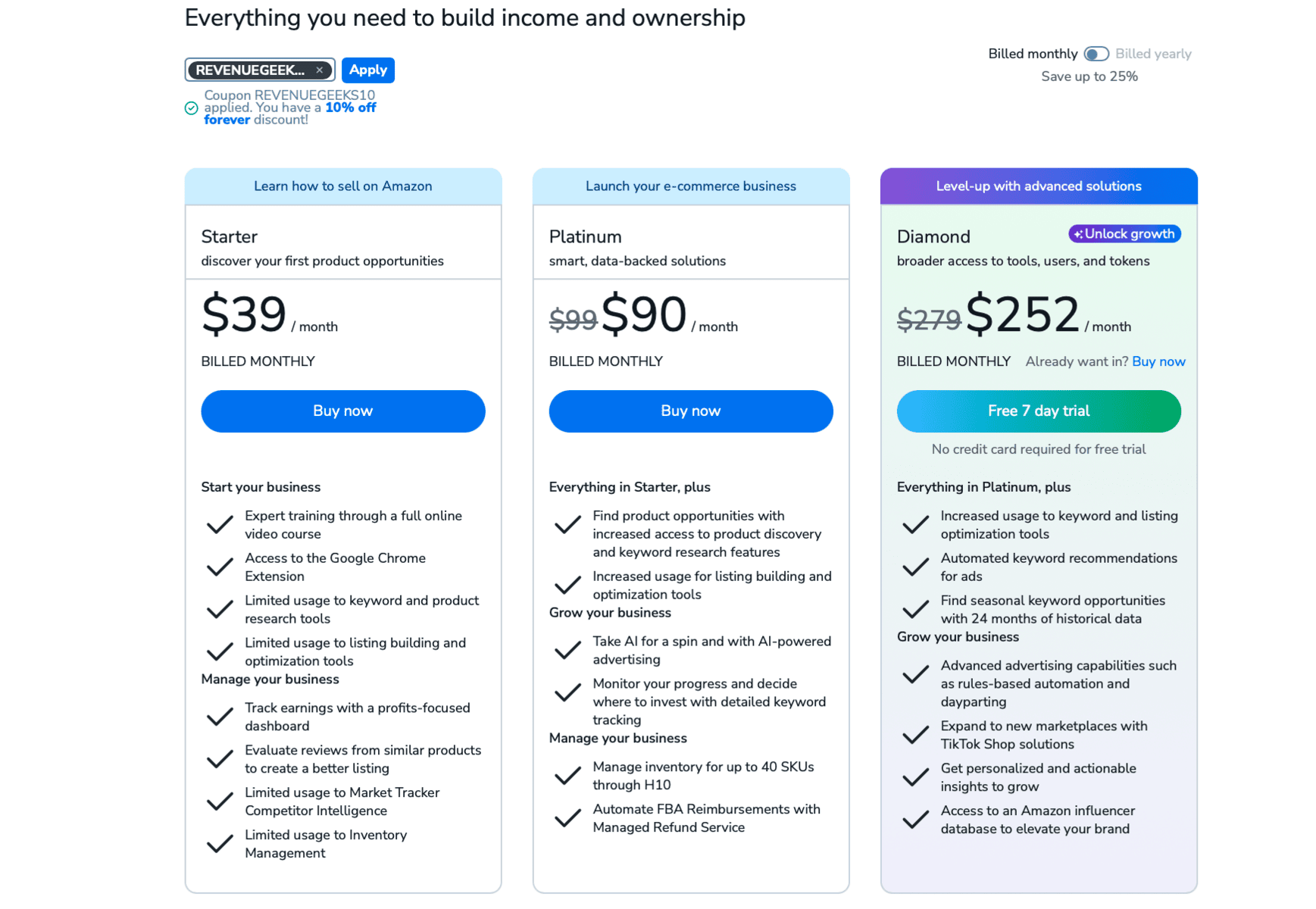Click the checkmark beside TikTok Shop solutions
This screenshot has width=1316, height=909.
coord(915,735)
